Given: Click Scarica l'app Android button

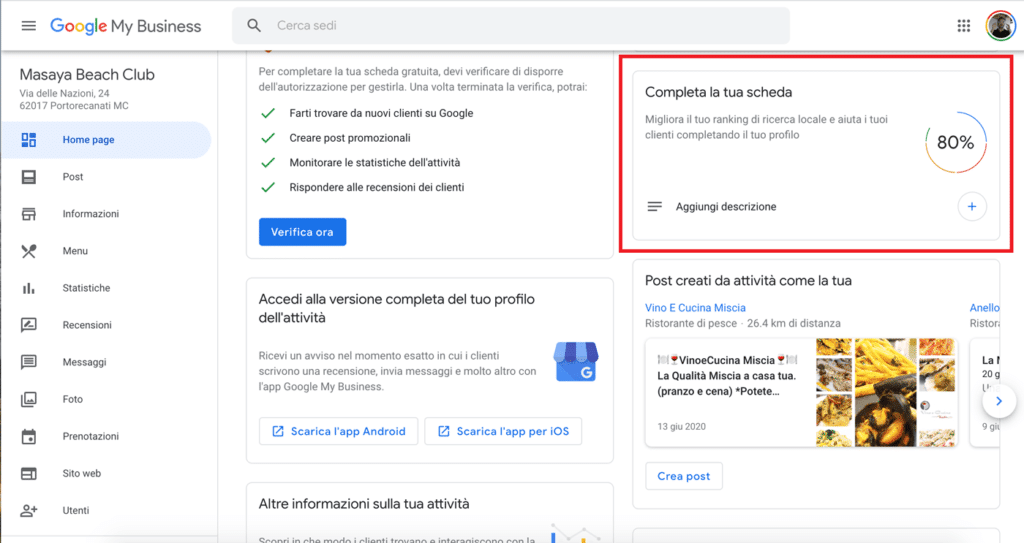Looking at the screenshot, I should 338,431.
